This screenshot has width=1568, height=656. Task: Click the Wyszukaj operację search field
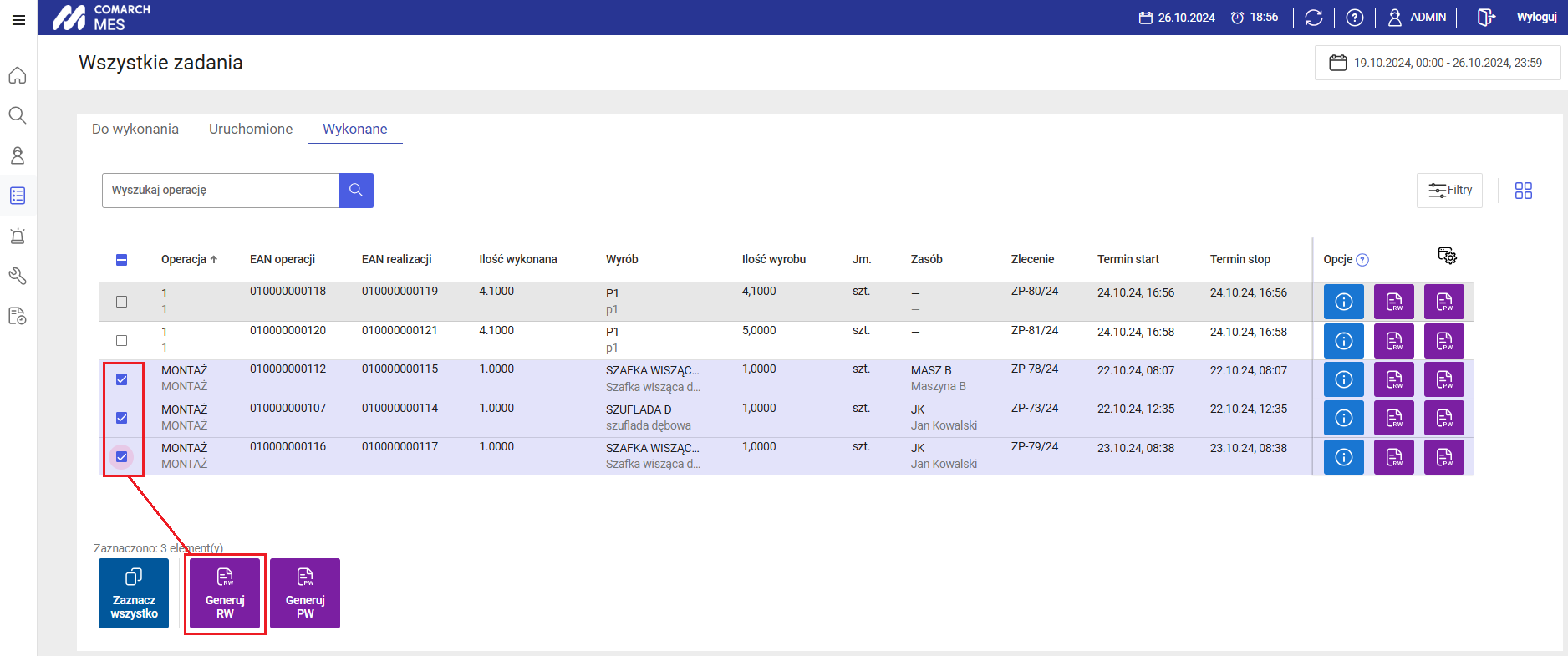pos(220,191)
